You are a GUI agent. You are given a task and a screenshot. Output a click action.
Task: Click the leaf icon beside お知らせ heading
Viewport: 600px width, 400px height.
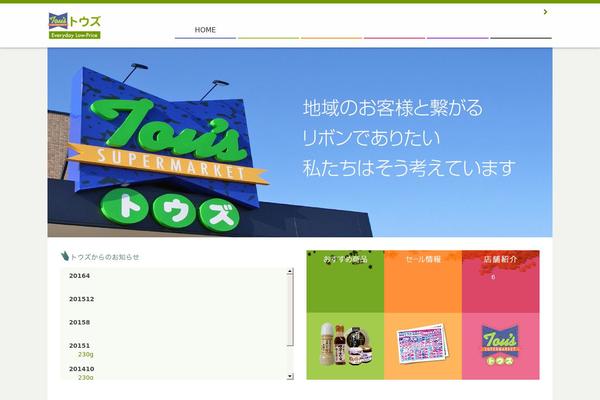[x=65, y=256]
